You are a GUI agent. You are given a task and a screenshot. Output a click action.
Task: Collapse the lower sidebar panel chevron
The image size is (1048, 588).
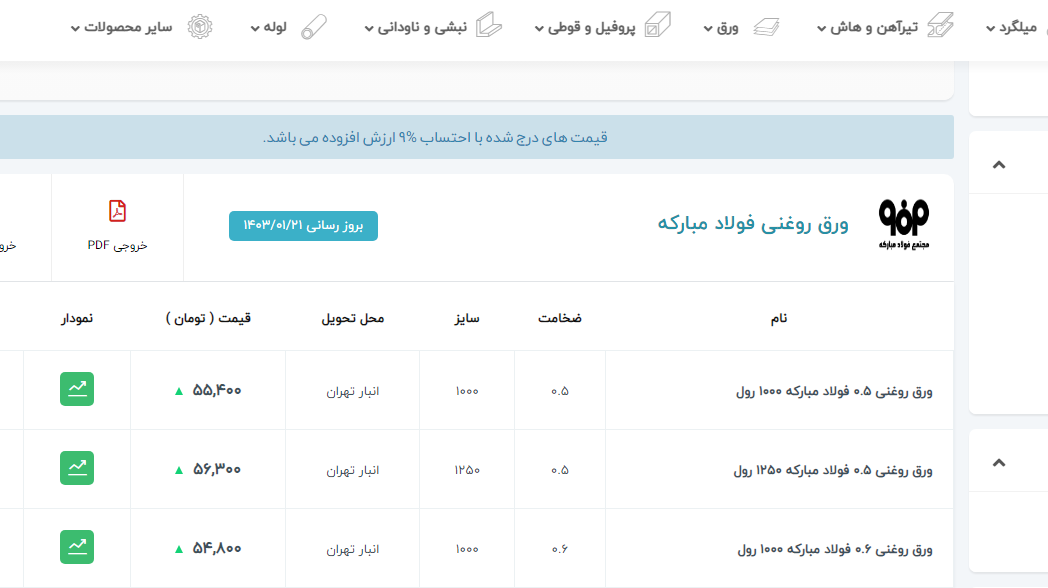[x=998, y=463]
